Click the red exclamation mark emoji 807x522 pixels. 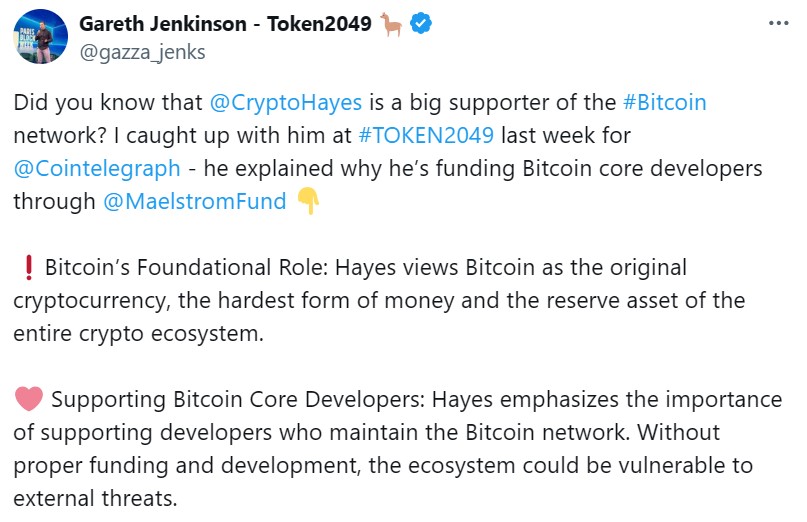coord(28,268)
